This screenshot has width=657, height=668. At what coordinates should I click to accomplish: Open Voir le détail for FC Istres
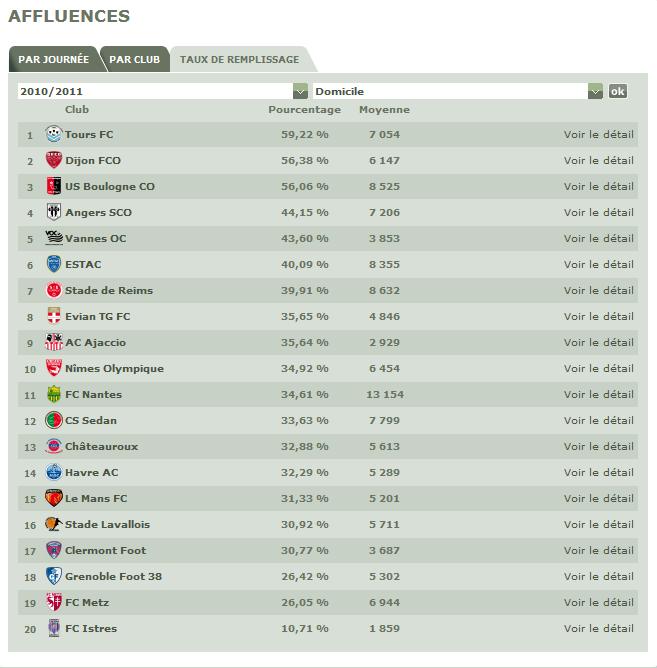click(x=598, y=628)
